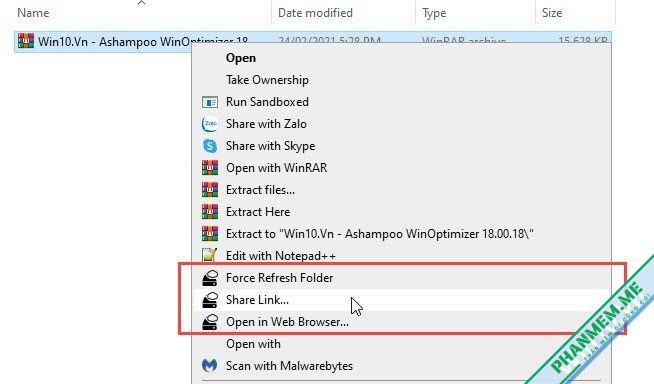The image size is (654, 384).
Task: Click drive icon beside Open in Web Browser
Action: 210,322
